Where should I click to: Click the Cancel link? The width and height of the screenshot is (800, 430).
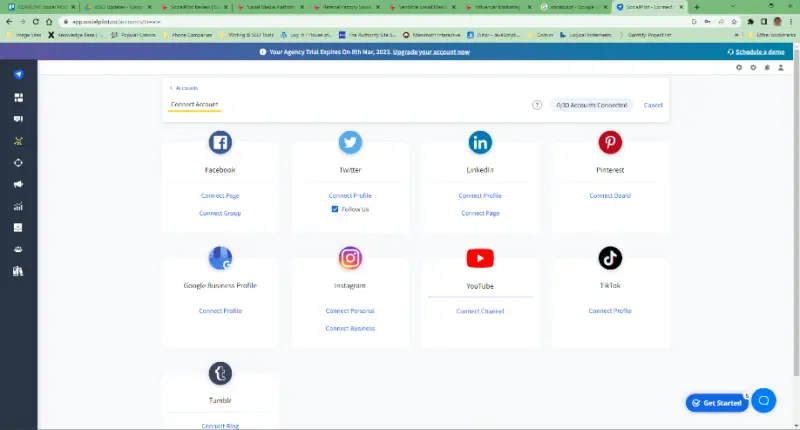[x=653, y=105]
